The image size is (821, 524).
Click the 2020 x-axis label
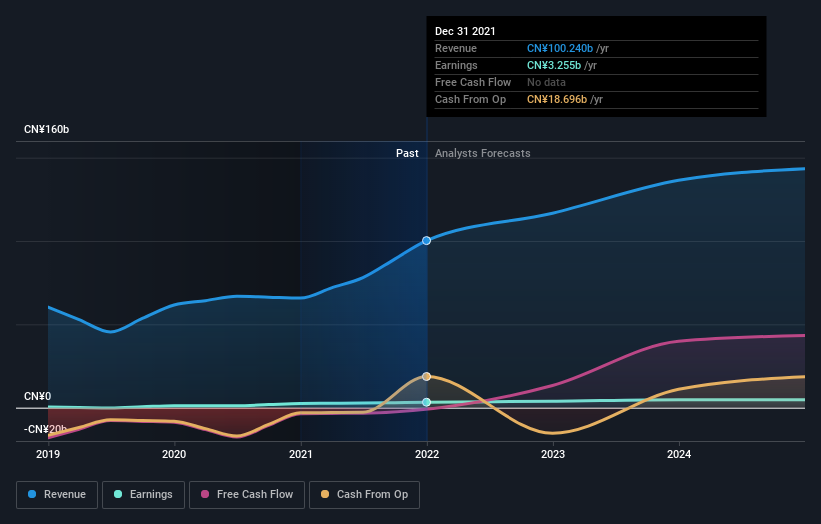174,454
